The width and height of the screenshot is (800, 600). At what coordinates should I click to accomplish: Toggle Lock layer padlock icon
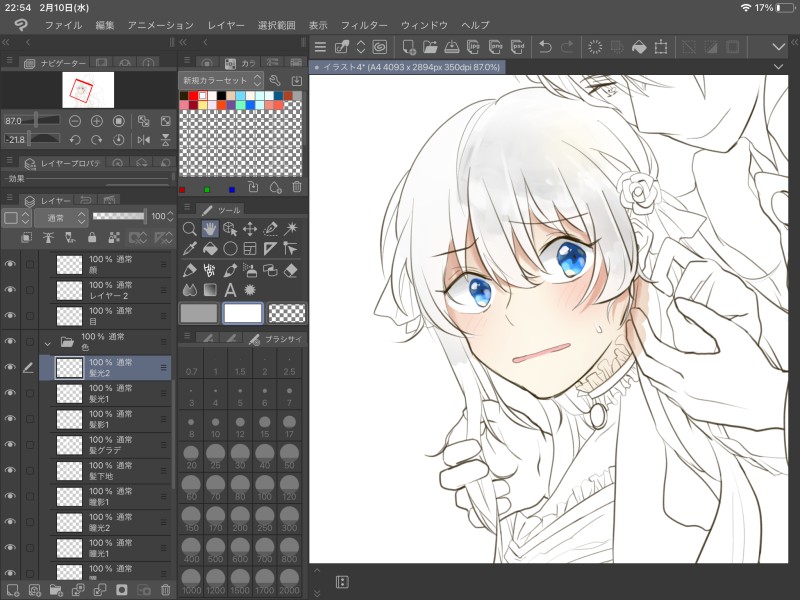(x=92, y=237)
